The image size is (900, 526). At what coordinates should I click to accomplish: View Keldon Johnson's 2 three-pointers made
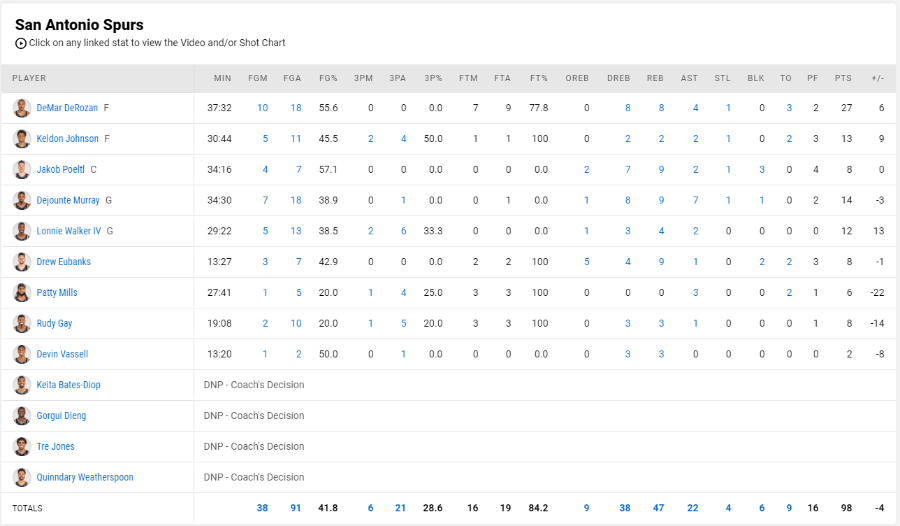[371, 139]
